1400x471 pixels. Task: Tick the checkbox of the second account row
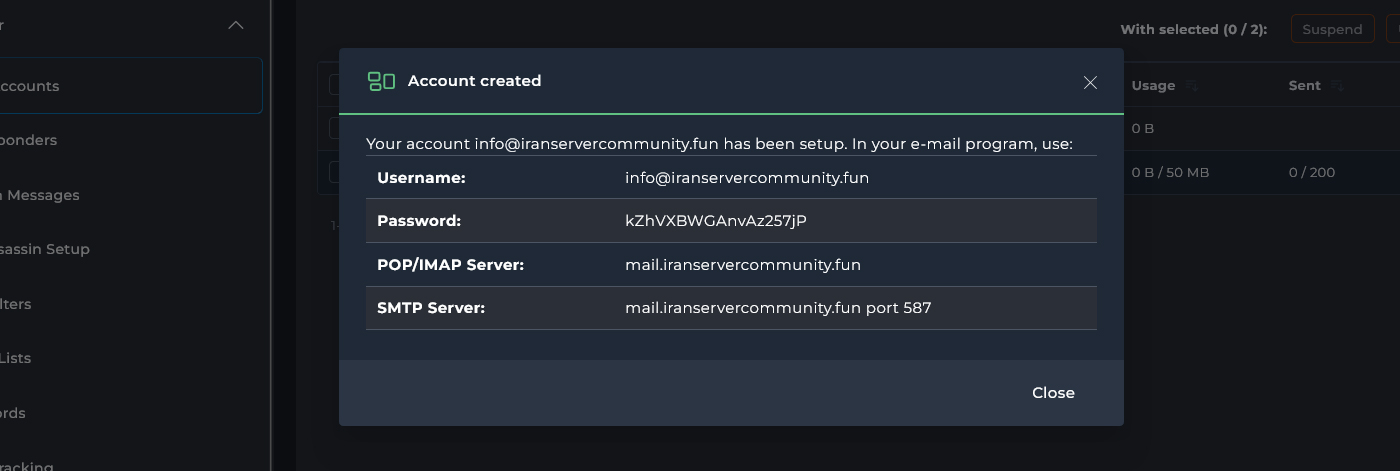334,172
